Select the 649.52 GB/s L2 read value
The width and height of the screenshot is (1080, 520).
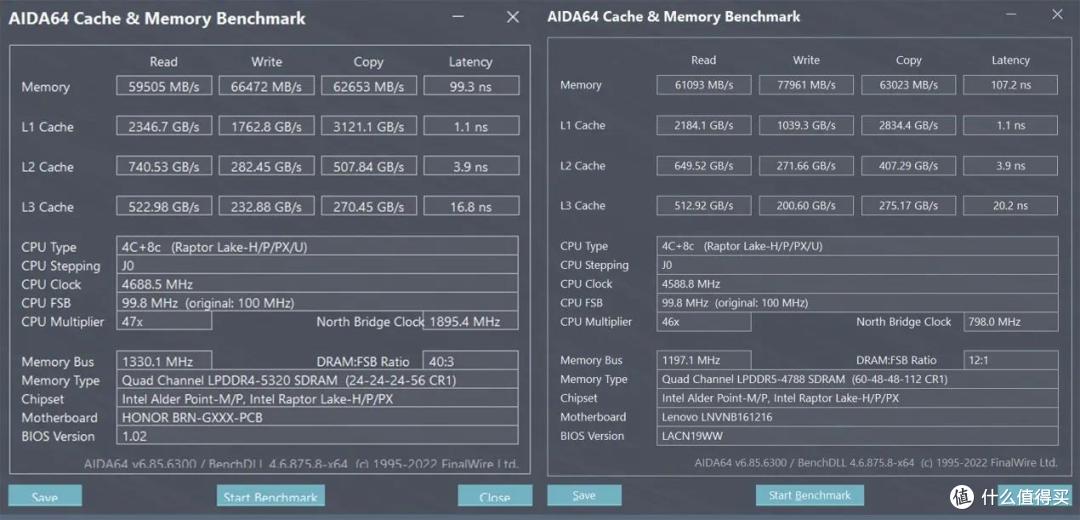pyautogui.click(x=703, y=165)
